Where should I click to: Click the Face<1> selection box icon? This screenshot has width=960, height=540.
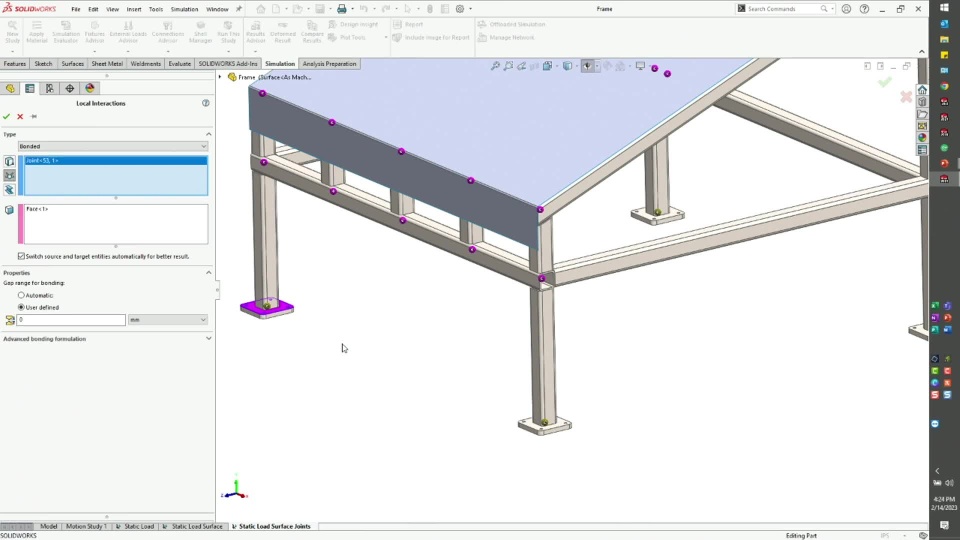[9, 210]
